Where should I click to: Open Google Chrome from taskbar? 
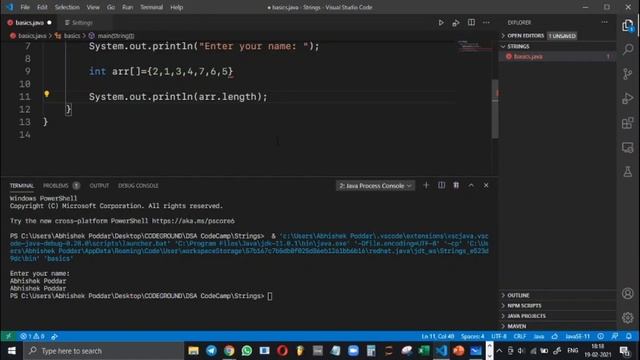pos(229,351)
